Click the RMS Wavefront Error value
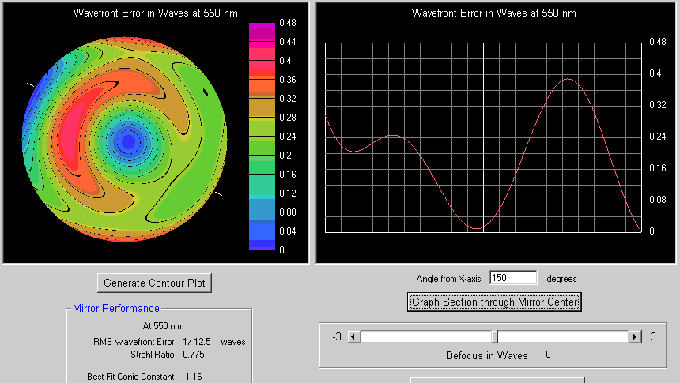Screen dimensions: 680x383 tap(196, 341)
